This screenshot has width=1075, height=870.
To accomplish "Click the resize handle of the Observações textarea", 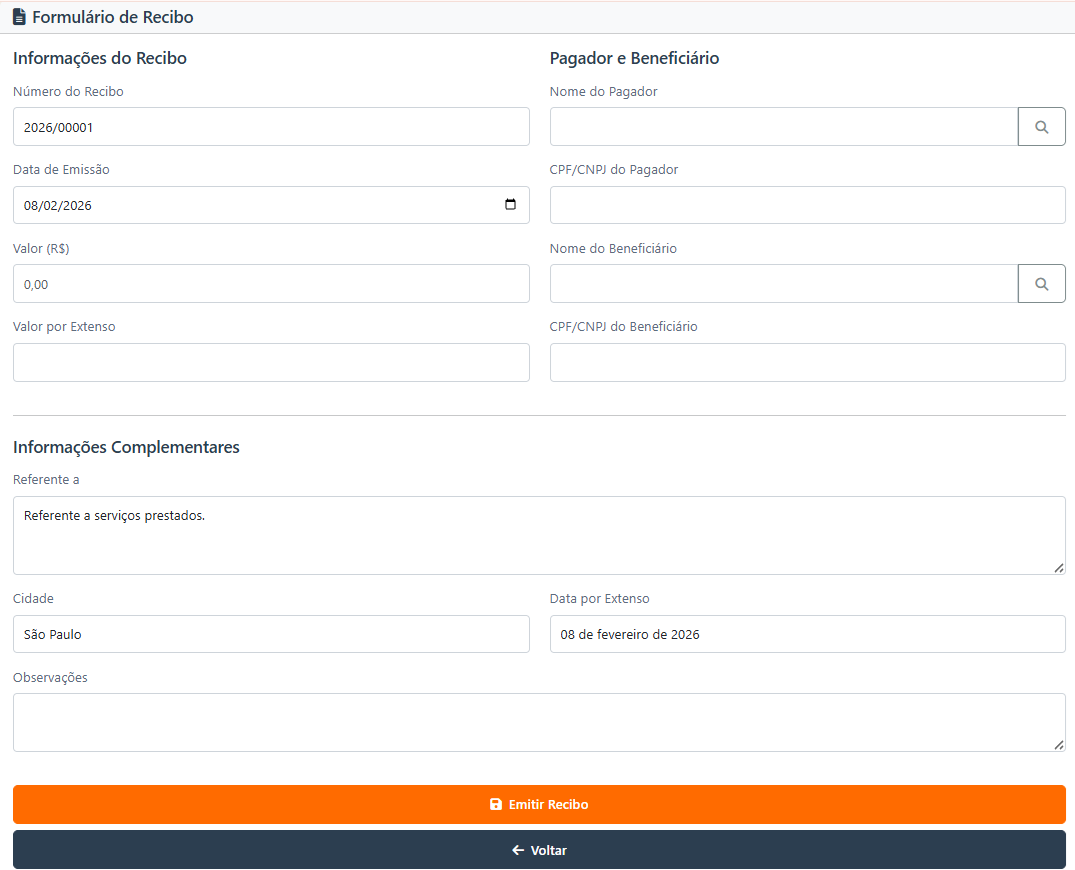I will click(x=1058, y=744).
